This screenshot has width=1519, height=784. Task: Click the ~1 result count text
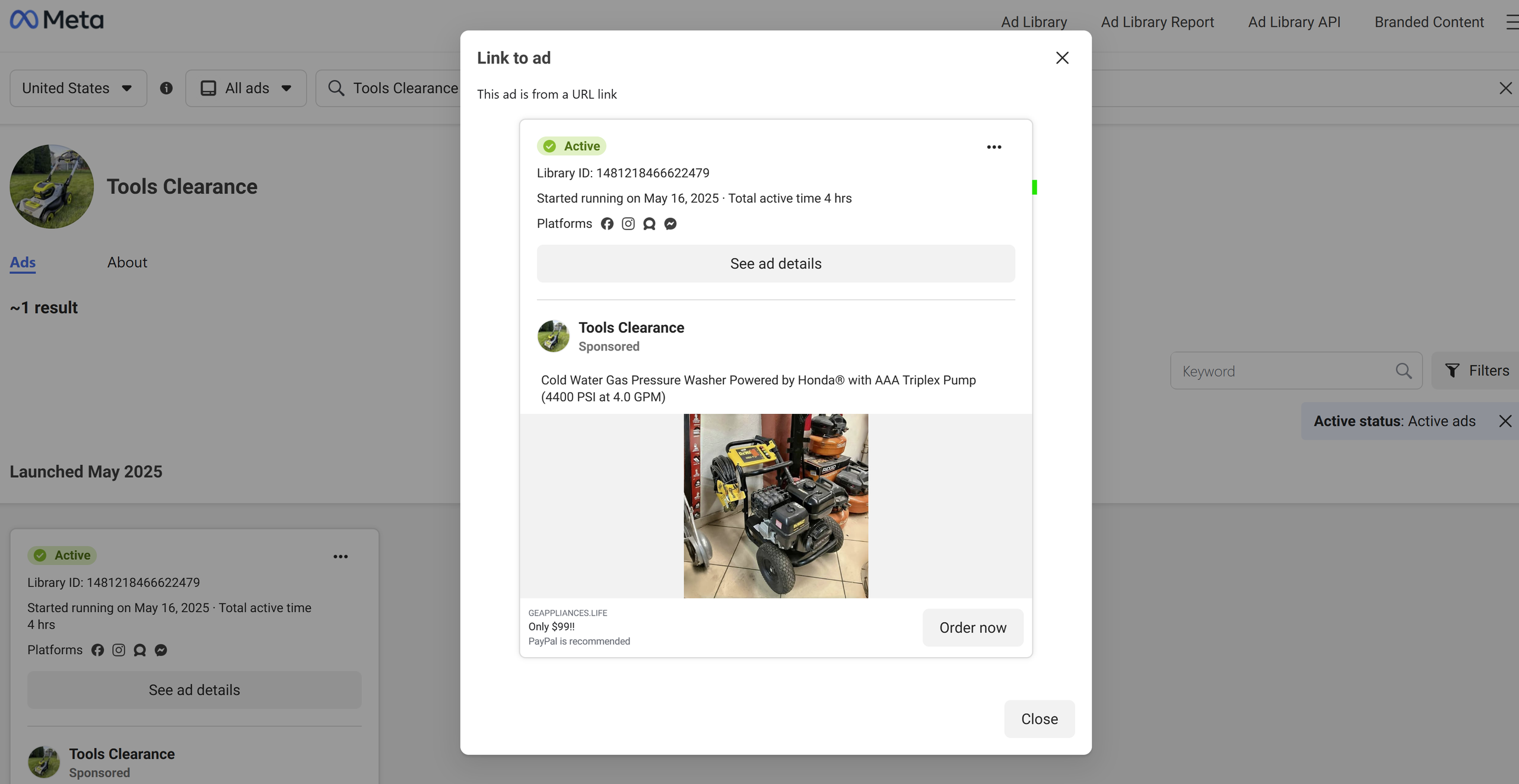(x=44, y=307)
